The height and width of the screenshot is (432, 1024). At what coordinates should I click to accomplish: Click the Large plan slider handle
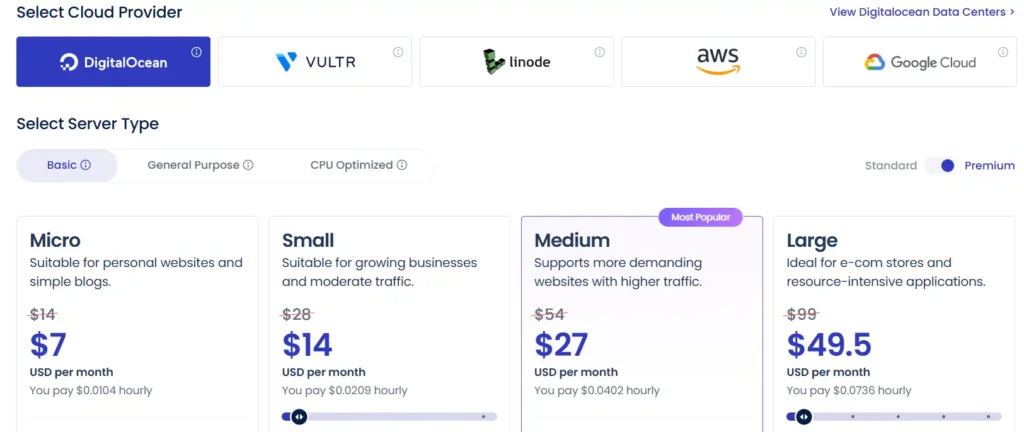tap(804, 416)
